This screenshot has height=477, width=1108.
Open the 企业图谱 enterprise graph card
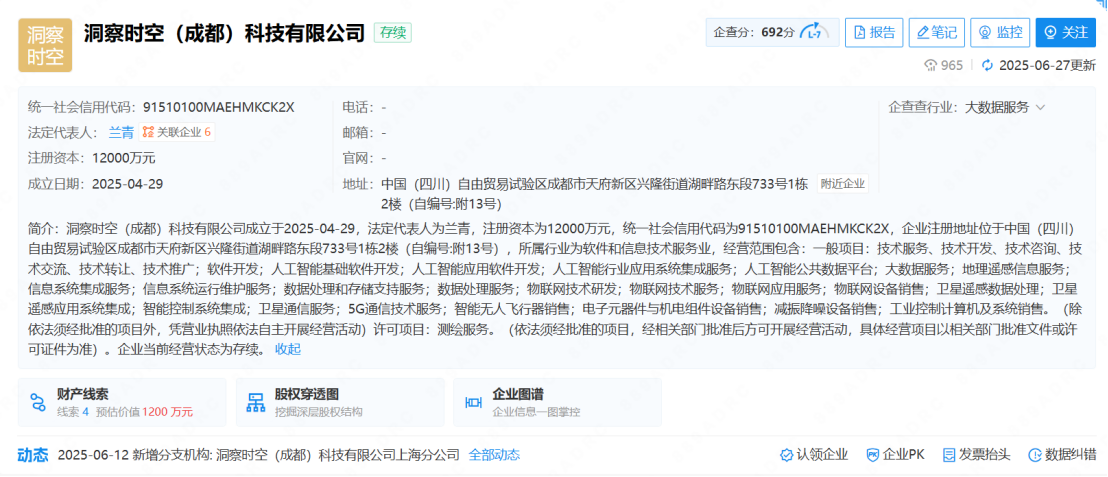558,402
